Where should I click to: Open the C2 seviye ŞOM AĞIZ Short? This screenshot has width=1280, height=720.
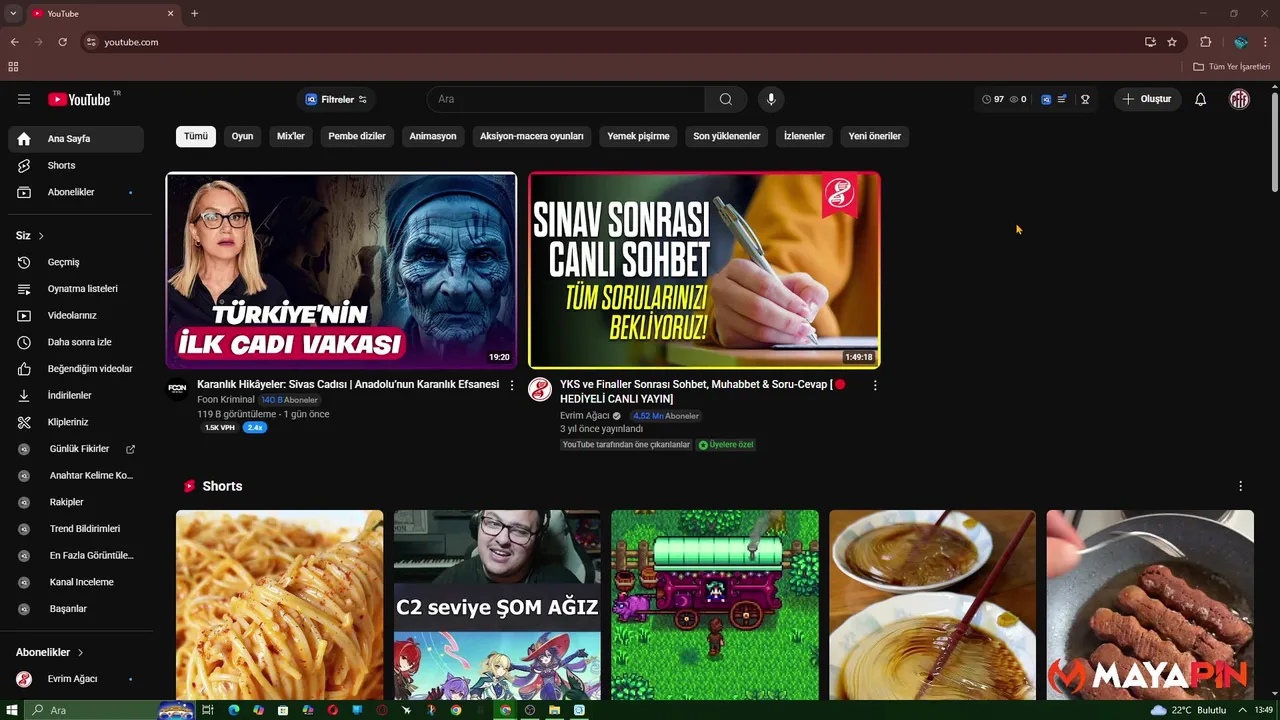pos(497,605)
